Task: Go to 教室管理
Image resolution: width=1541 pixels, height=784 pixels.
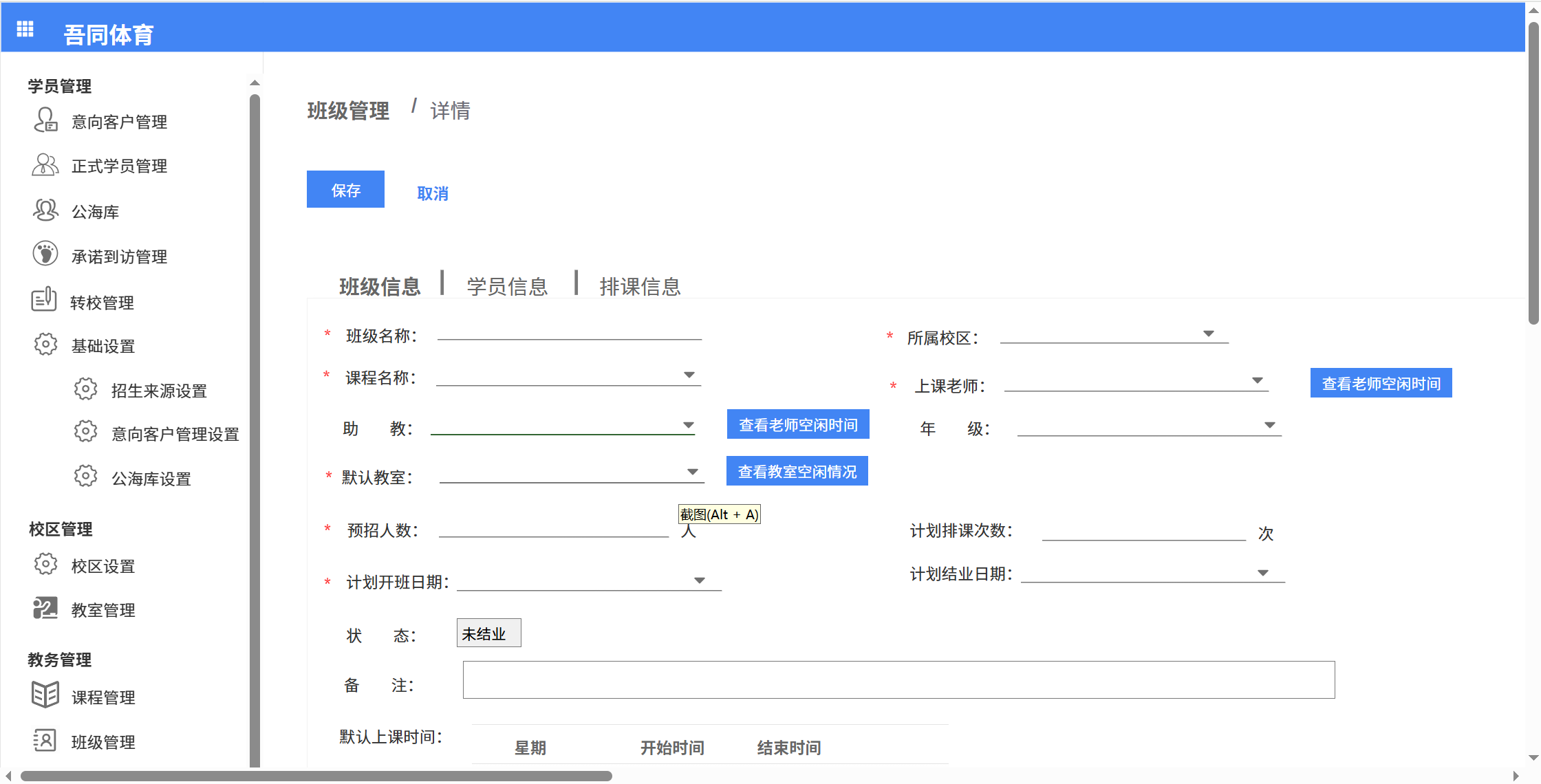Action: (x=103, y=609)
